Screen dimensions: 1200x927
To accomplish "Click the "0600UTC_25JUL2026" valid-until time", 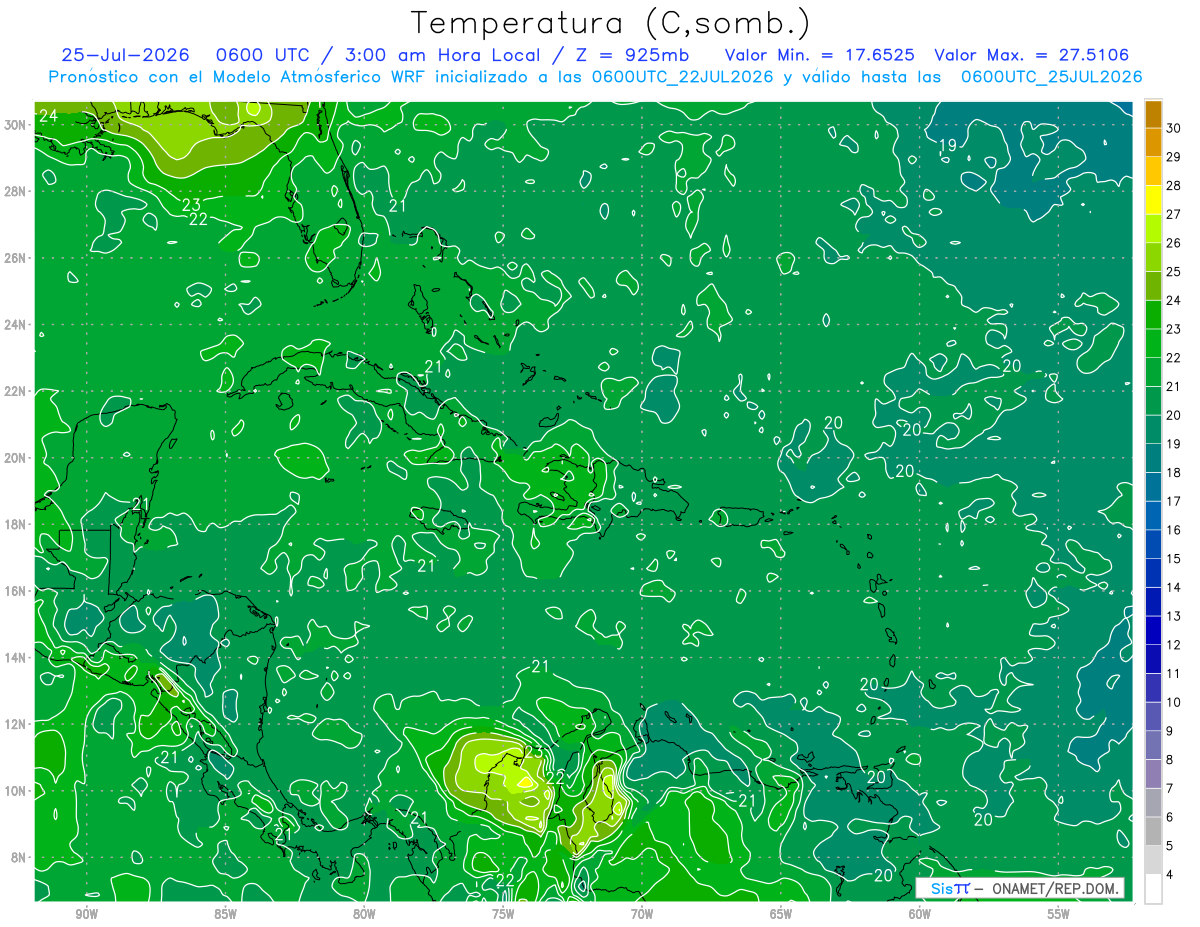I will [x=1051, y=77].
